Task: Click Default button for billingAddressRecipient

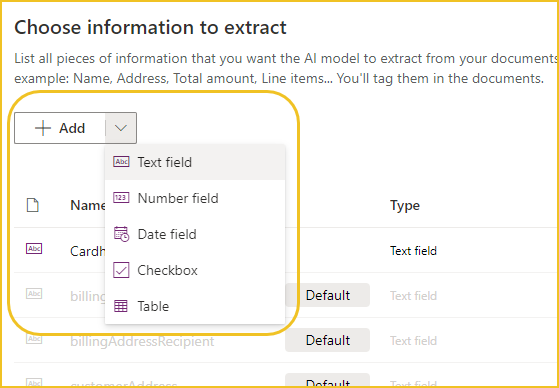Action: pos(328,340)
